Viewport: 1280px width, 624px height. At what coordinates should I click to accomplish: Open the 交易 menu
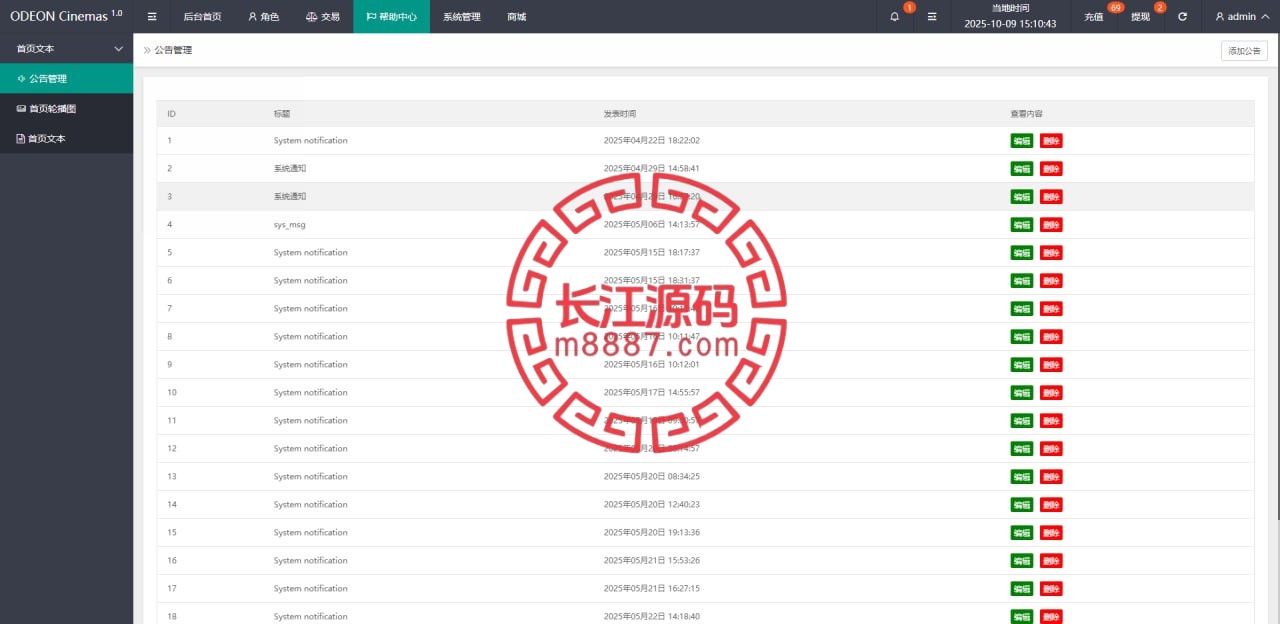click(323, 17)
